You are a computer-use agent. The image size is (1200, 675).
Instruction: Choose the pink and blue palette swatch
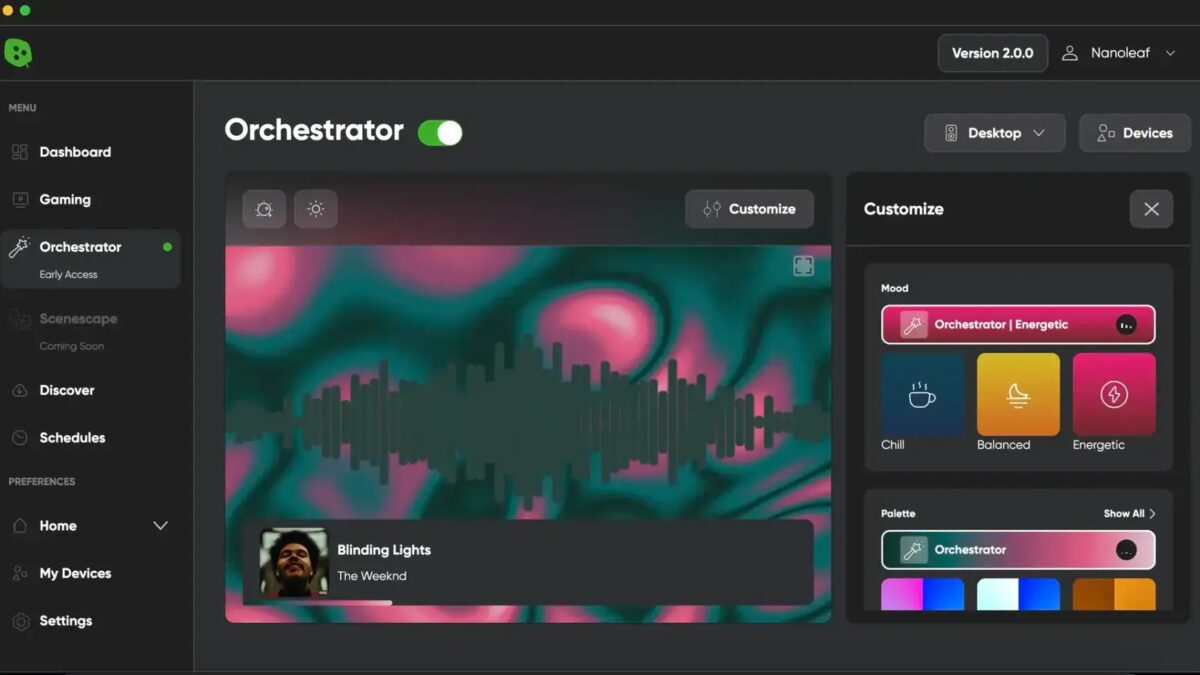(x=922, y=595)
